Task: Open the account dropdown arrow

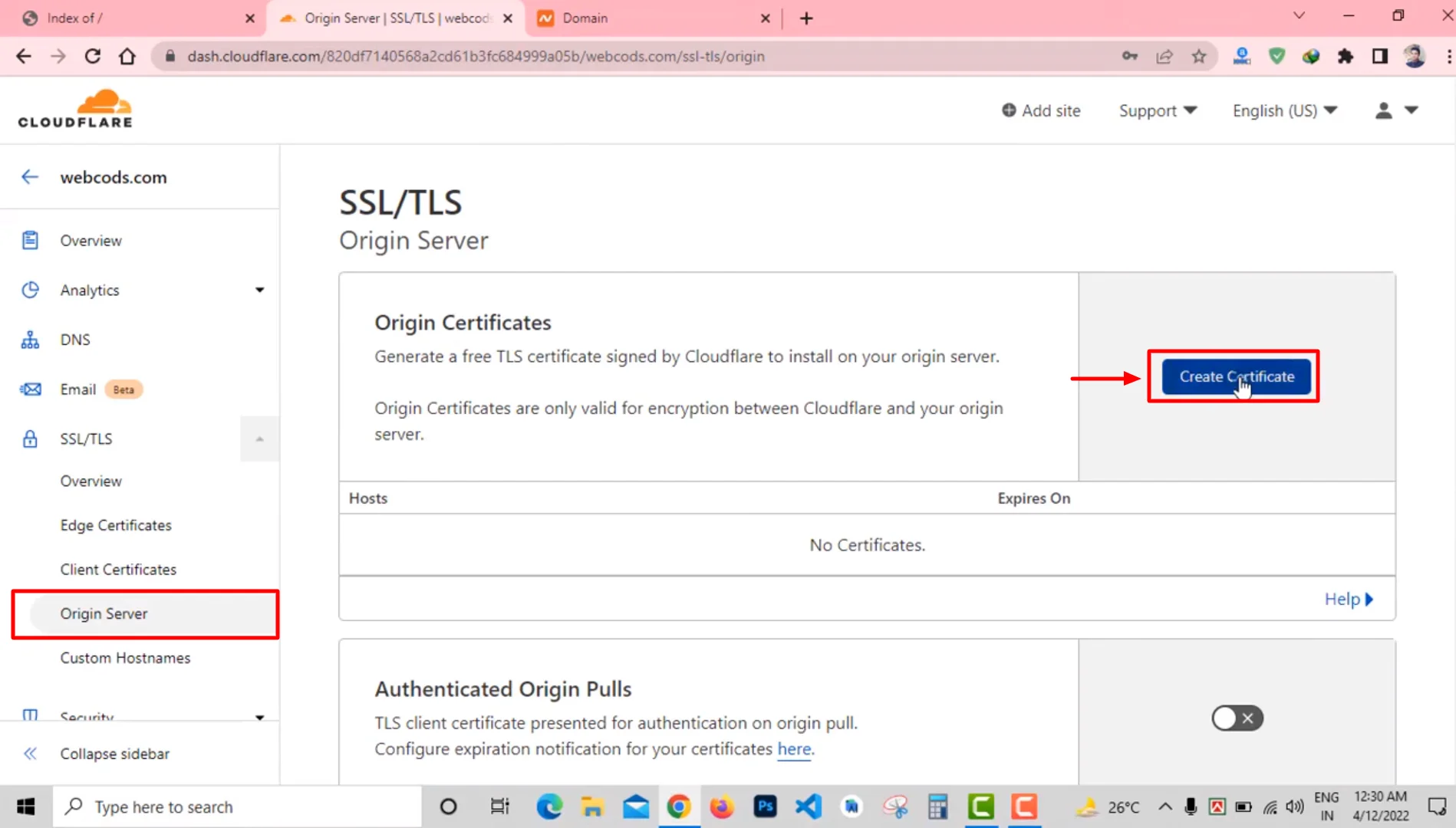Action: pyautogui.click(x=1411, y=110)
